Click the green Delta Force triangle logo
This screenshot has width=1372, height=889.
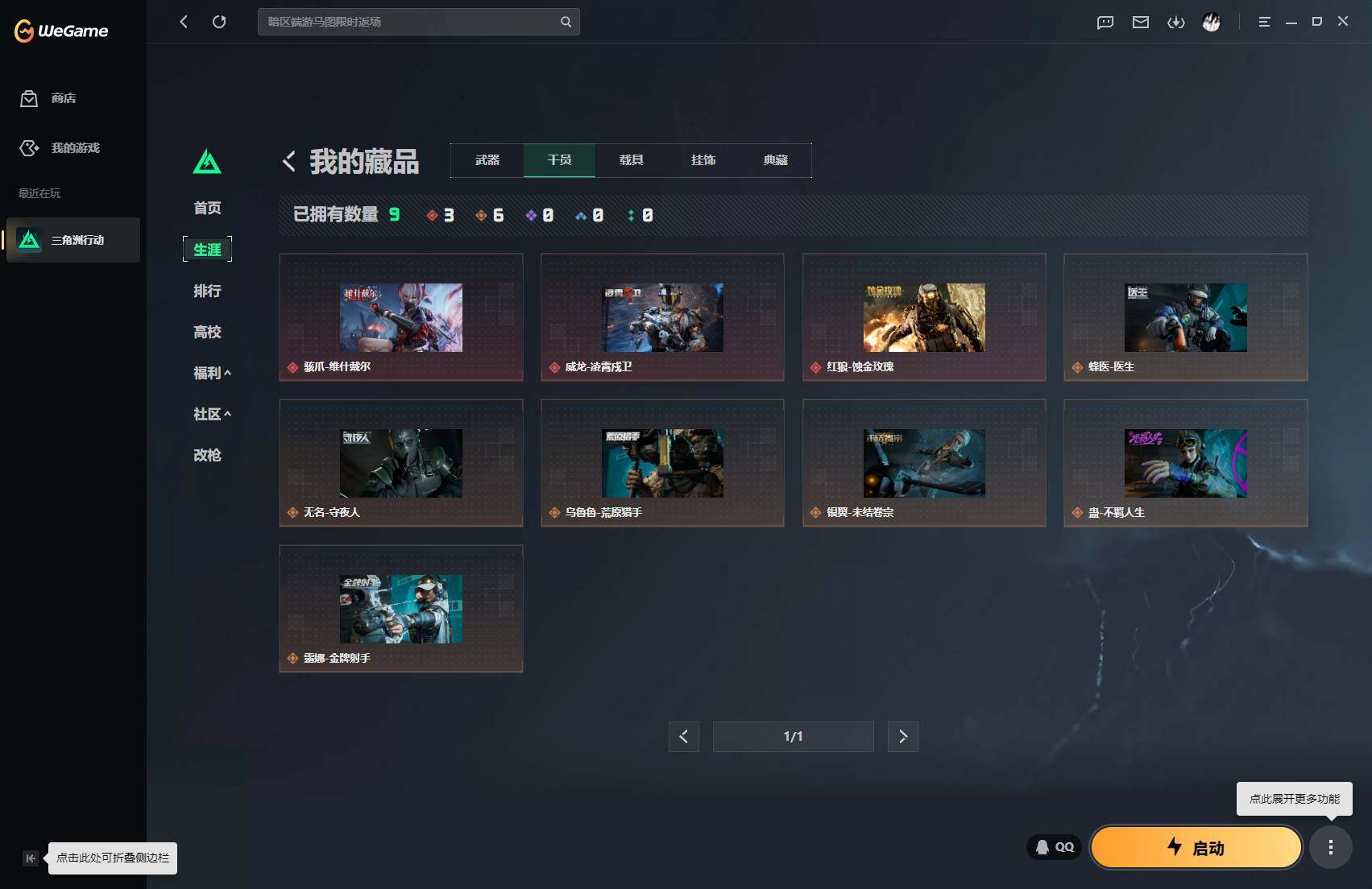point(207,161)
